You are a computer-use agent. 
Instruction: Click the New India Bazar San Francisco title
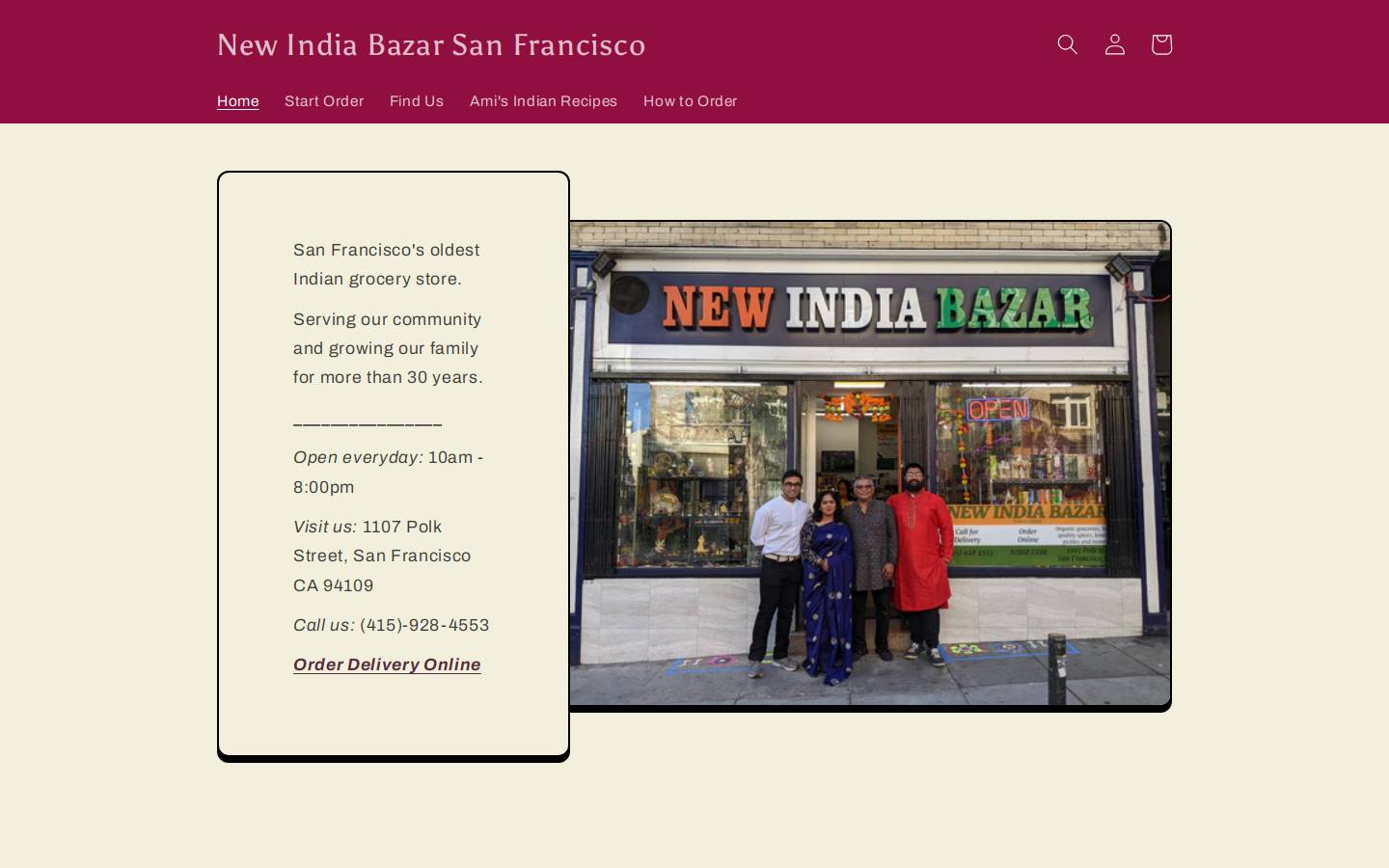coord(431,44)
